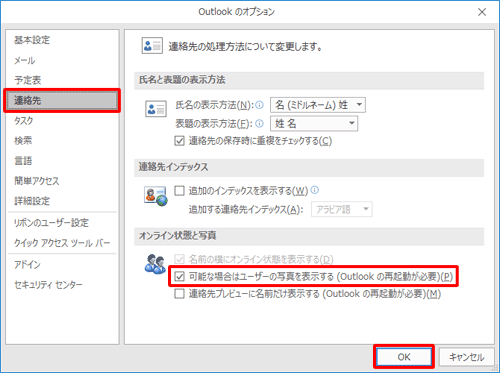Toggle 名前の横にオンライン状態を表示する checkbox
This screenshot has height=373, width=500.
tap(179, 259)
